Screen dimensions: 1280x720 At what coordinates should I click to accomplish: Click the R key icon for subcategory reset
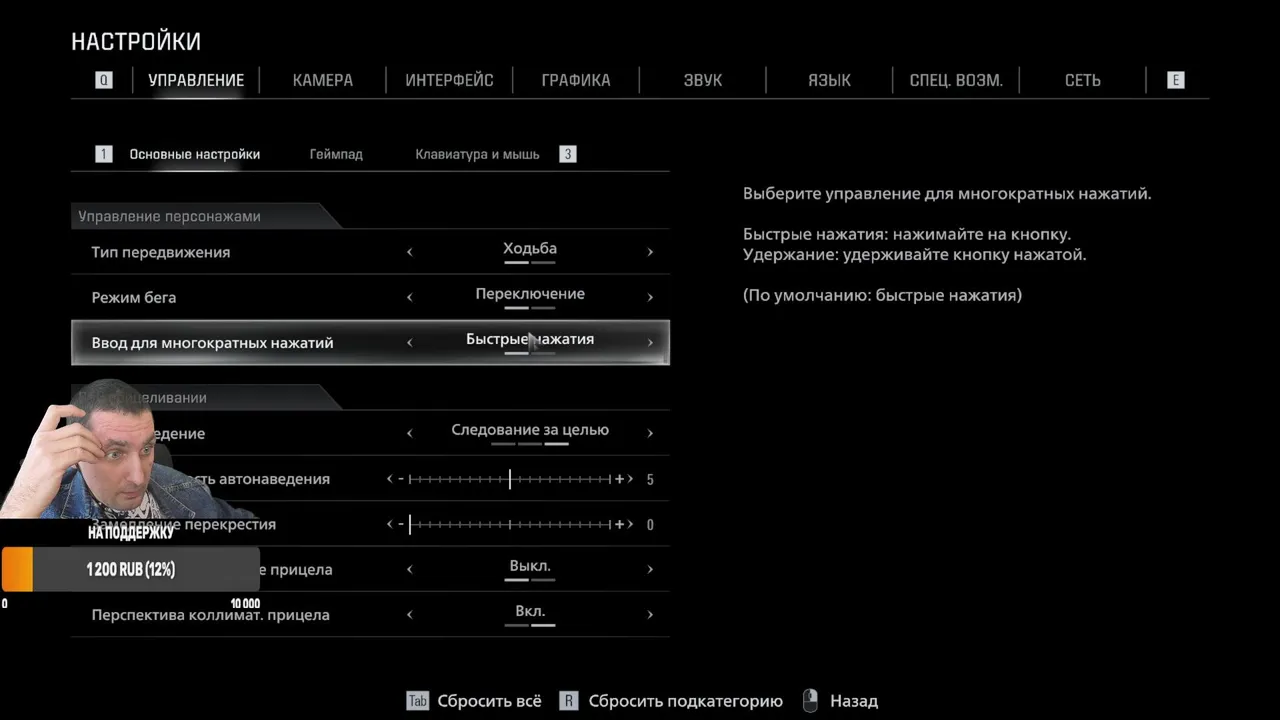pyautogui.click(x=569, y=701)
